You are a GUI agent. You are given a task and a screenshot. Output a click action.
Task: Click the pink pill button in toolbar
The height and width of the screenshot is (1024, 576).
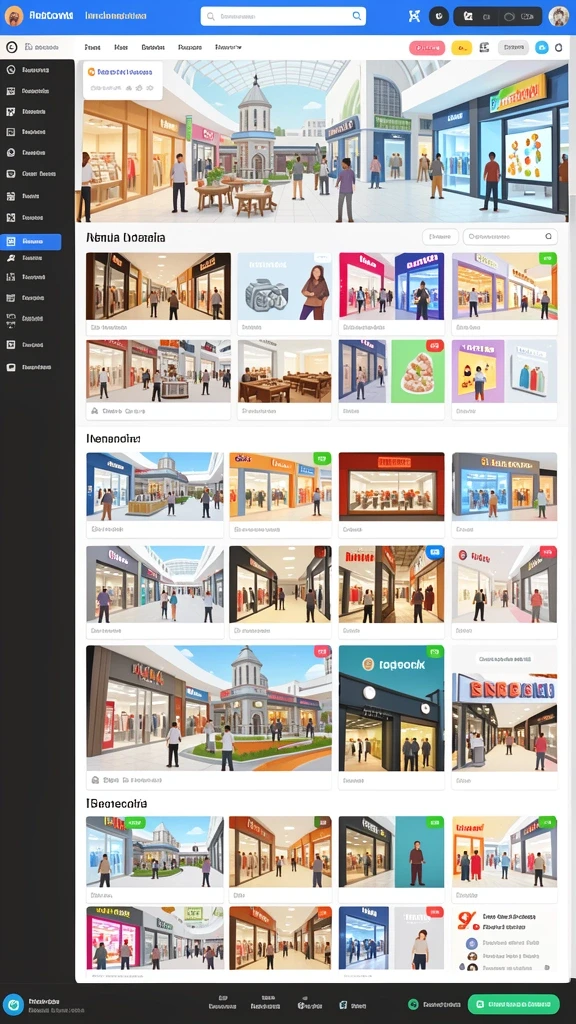427,48
